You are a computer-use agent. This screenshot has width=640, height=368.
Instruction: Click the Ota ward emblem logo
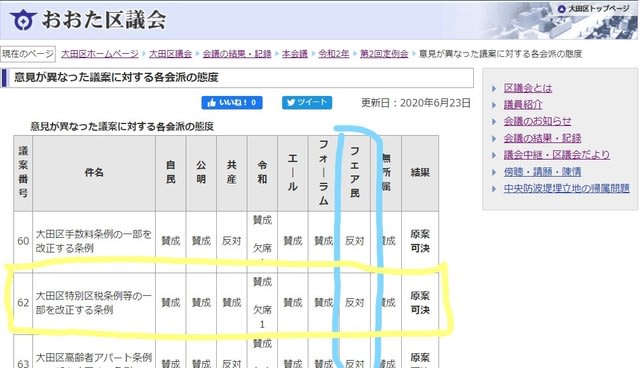(23, 20)
